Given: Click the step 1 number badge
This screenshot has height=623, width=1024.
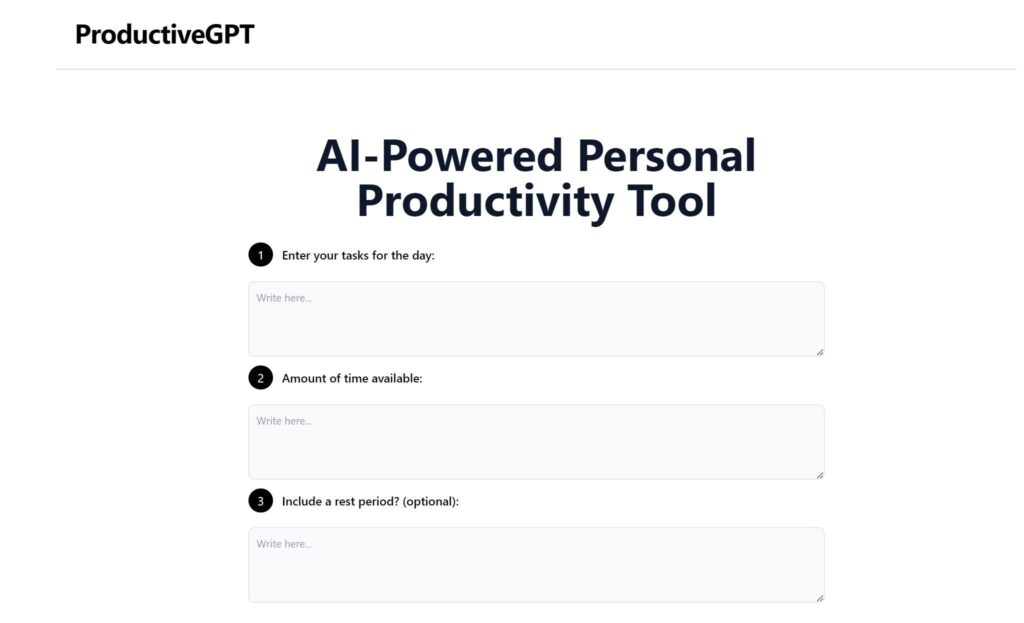Looking at the screenshot, I should (260, 255).
